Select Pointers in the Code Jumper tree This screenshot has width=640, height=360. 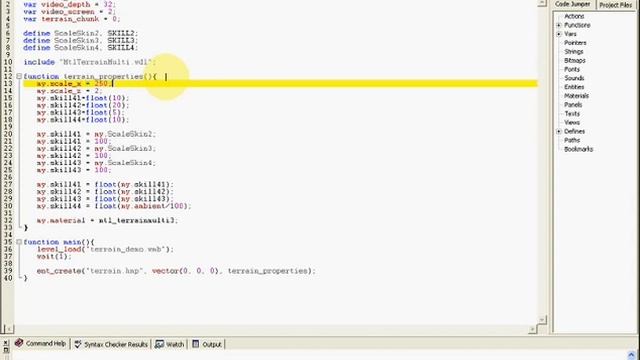[x=575, y=43]
